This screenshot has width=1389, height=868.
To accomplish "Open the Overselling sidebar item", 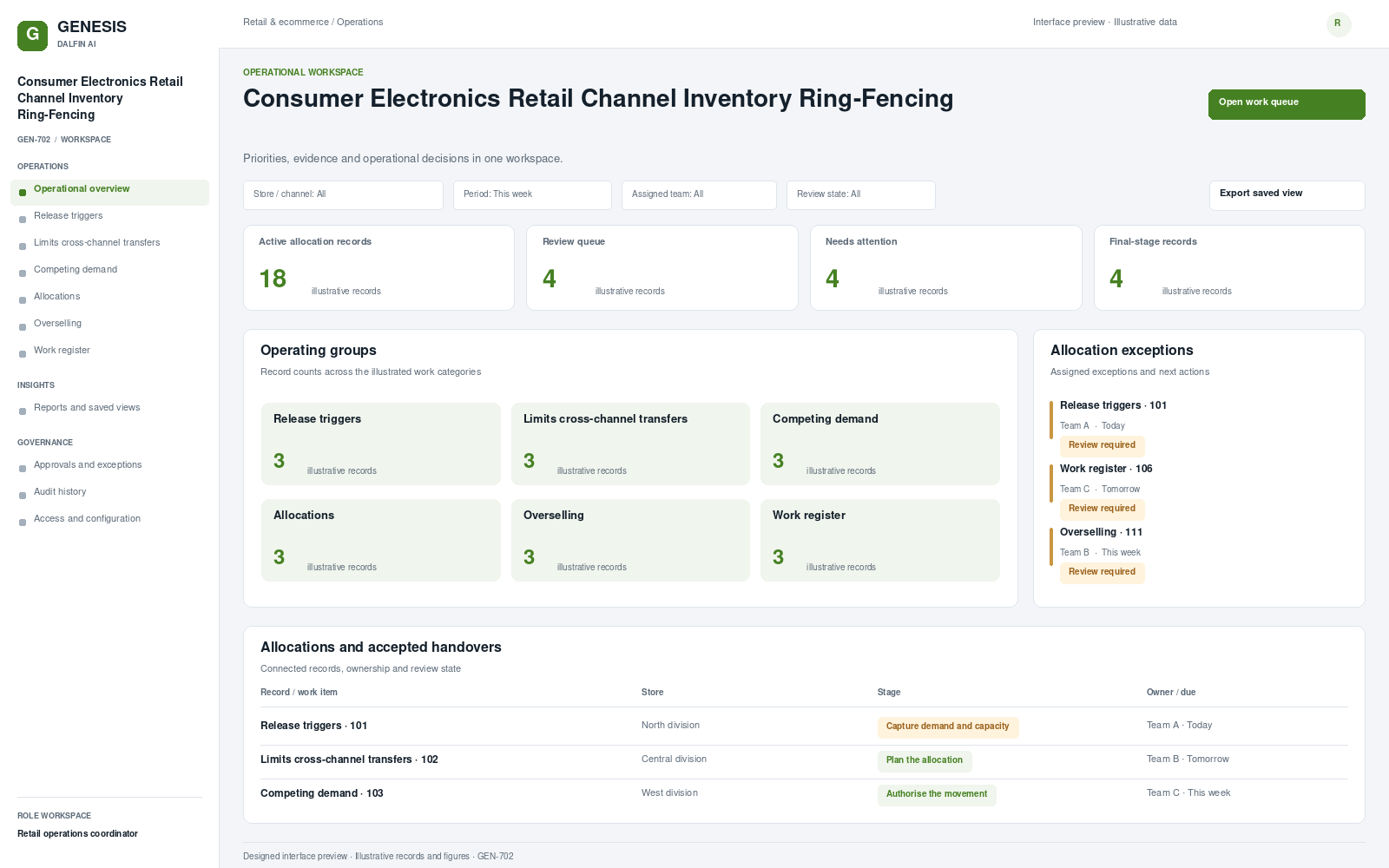I will click(109, 324).
